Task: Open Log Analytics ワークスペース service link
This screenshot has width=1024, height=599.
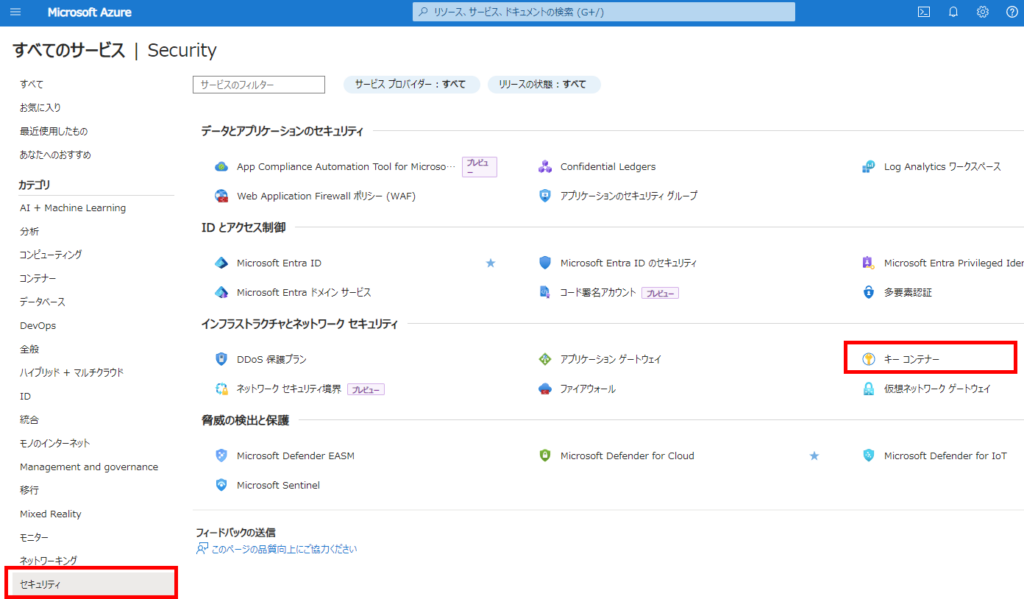Action: [942, 167]
